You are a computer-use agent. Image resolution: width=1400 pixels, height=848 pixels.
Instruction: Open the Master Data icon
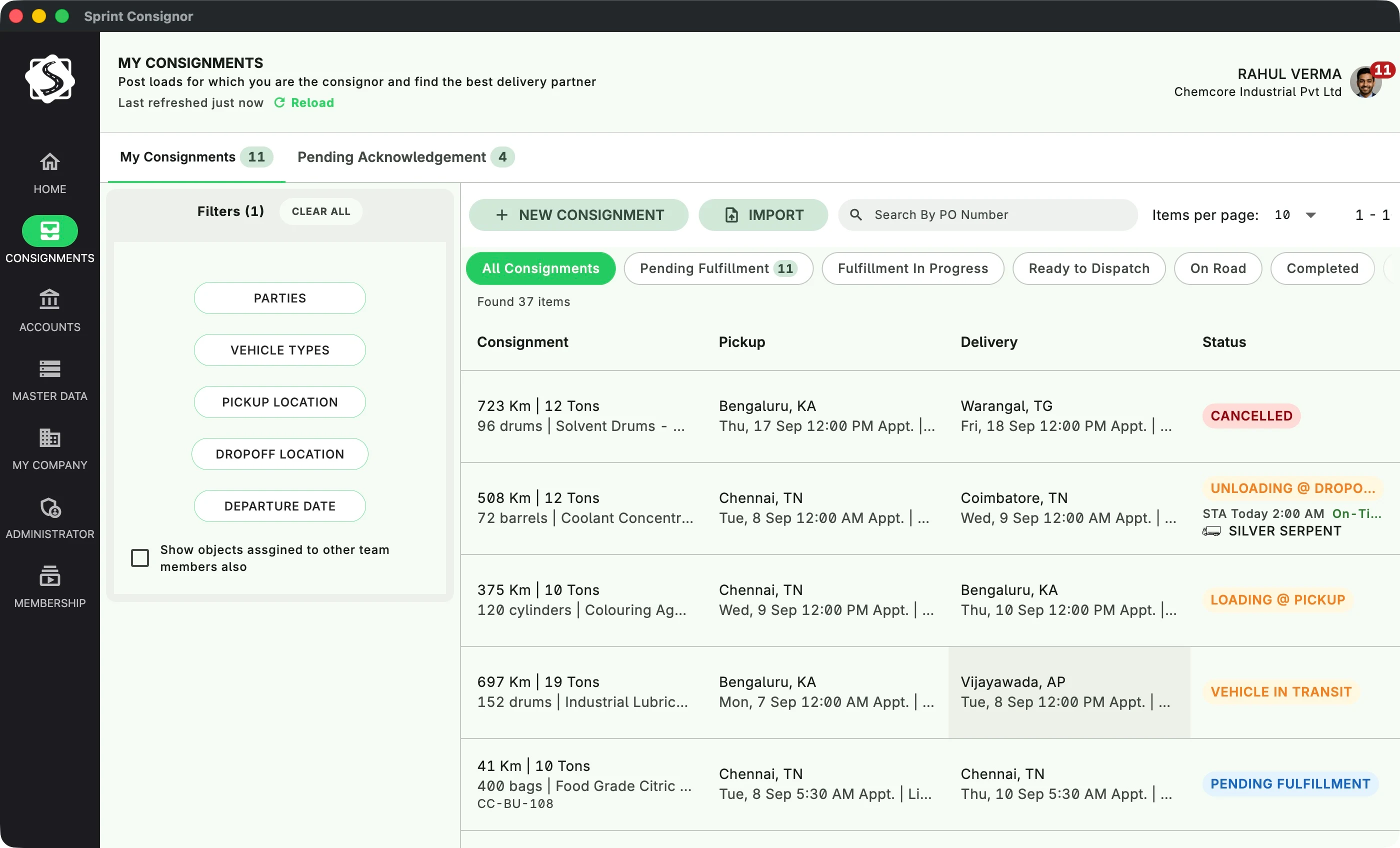click(49, 369)
